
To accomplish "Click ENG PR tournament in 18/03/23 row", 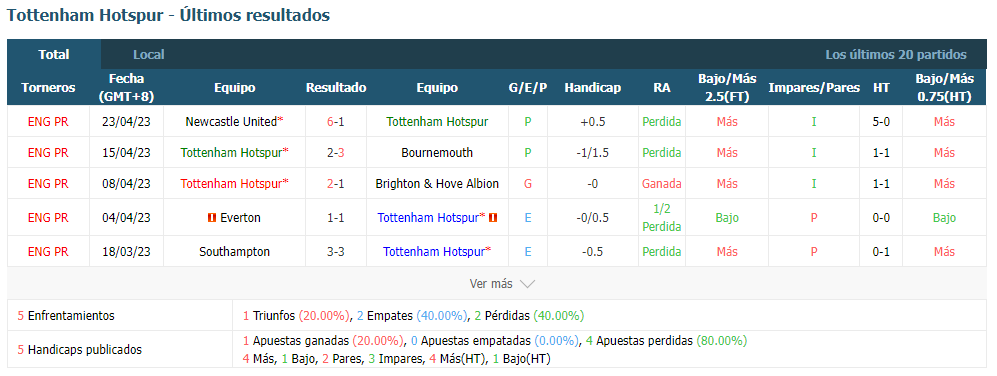I will [48, 252].
